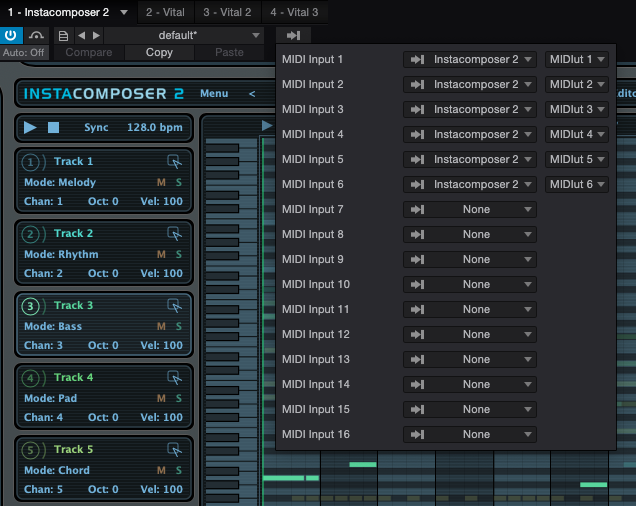The height and width of the screenshot is (506, 636).
Task: Select the circled 1 track number icon
Action: click(30, 162)
